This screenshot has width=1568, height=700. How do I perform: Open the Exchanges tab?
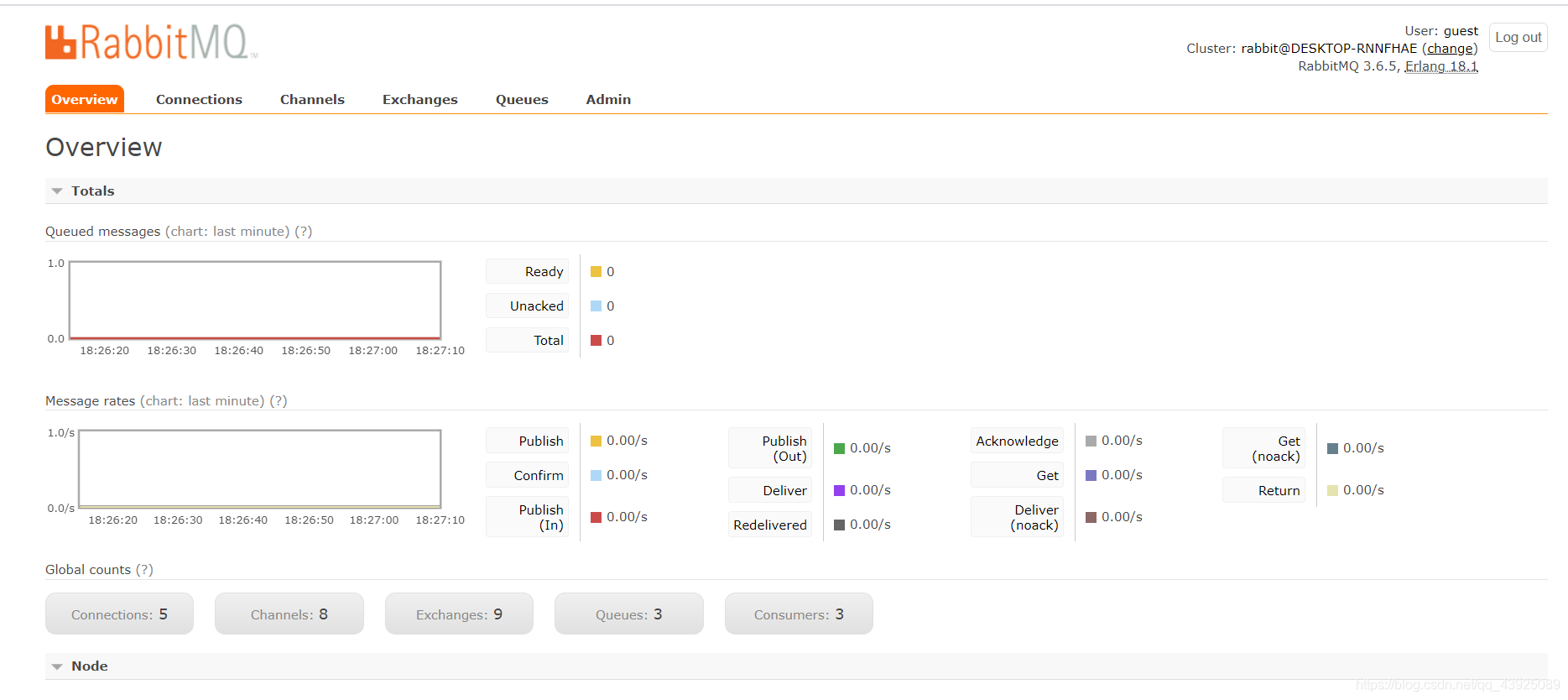420,99
